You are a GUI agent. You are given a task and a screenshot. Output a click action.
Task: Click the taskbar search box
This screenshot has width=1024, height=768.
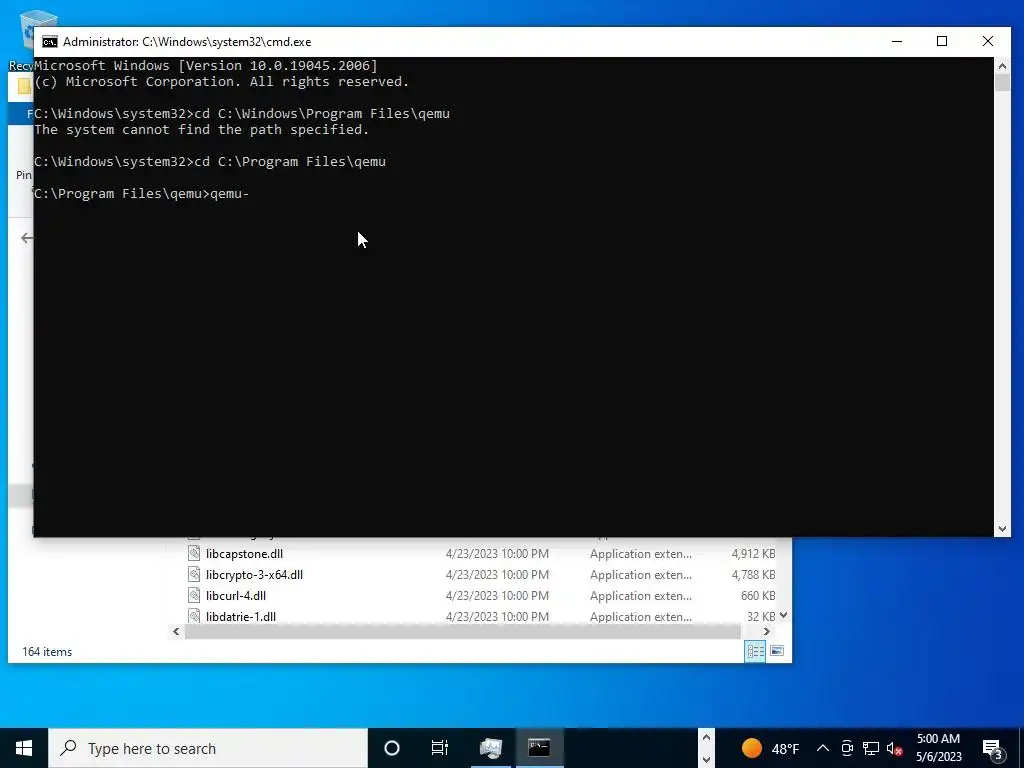coord(208,748)
